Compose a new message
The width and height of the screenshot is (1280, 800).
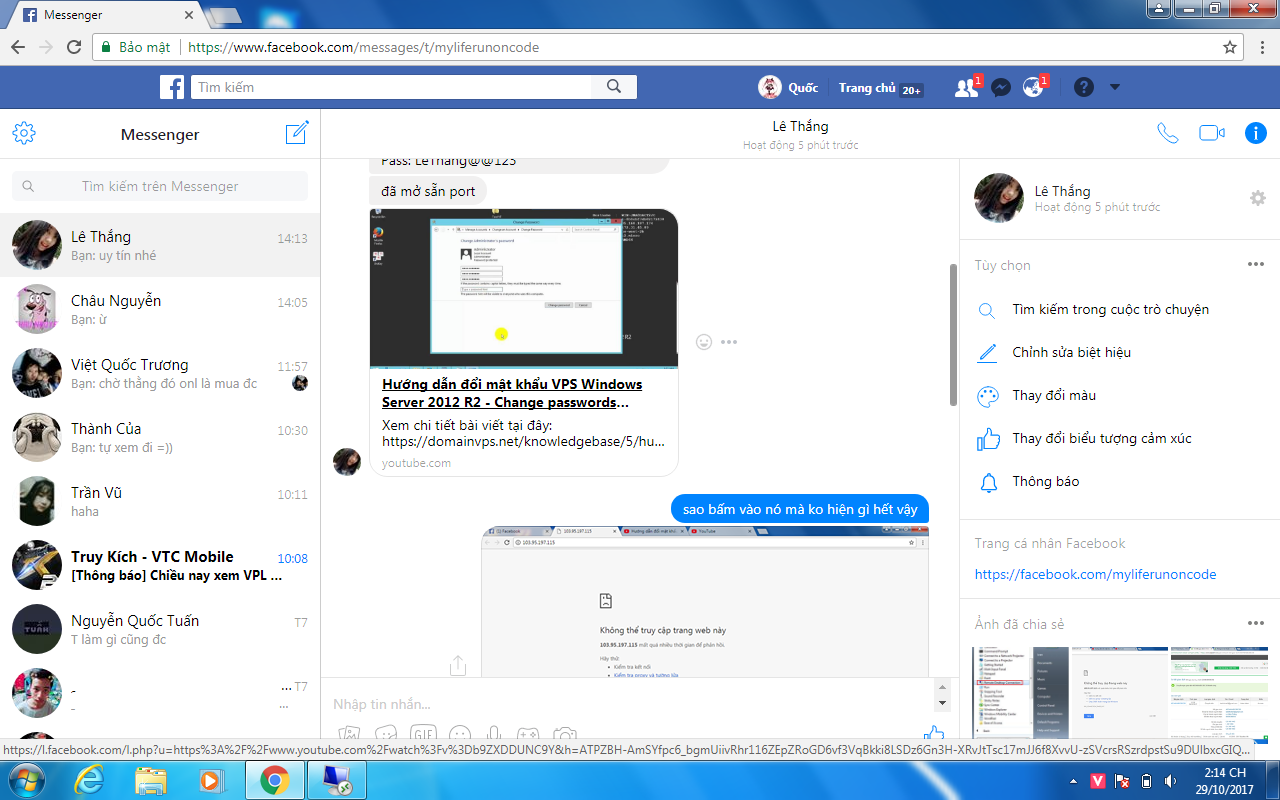click(297, 134)
